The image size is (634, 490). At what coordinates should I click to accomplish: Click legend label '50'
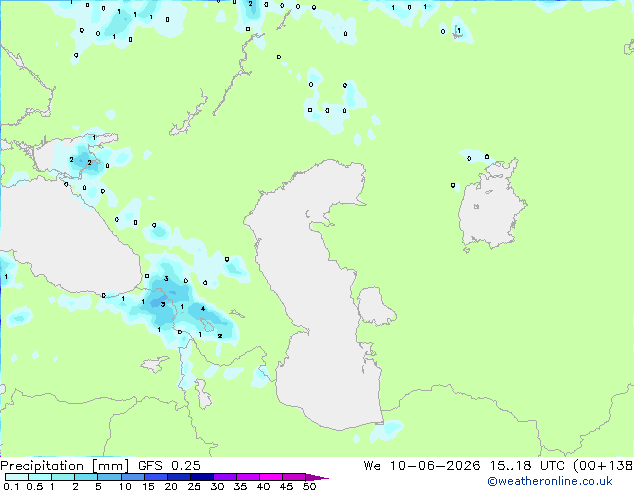coord(309,486)
